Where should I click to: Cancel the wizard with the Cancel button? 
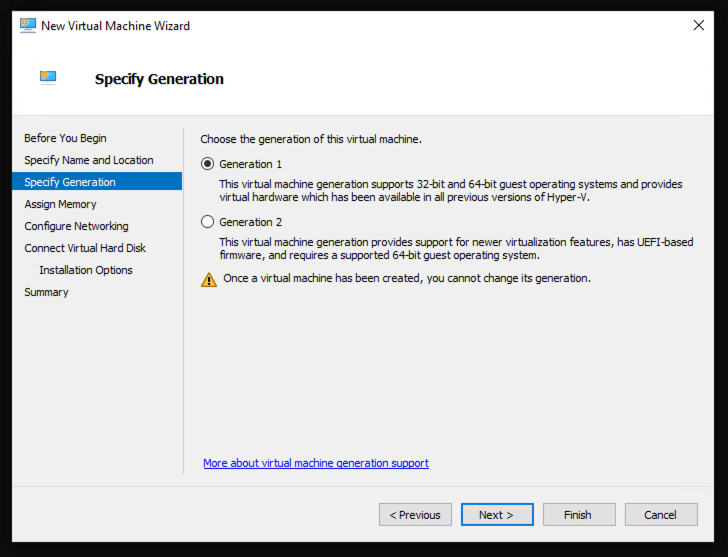[x=660, y=515]
